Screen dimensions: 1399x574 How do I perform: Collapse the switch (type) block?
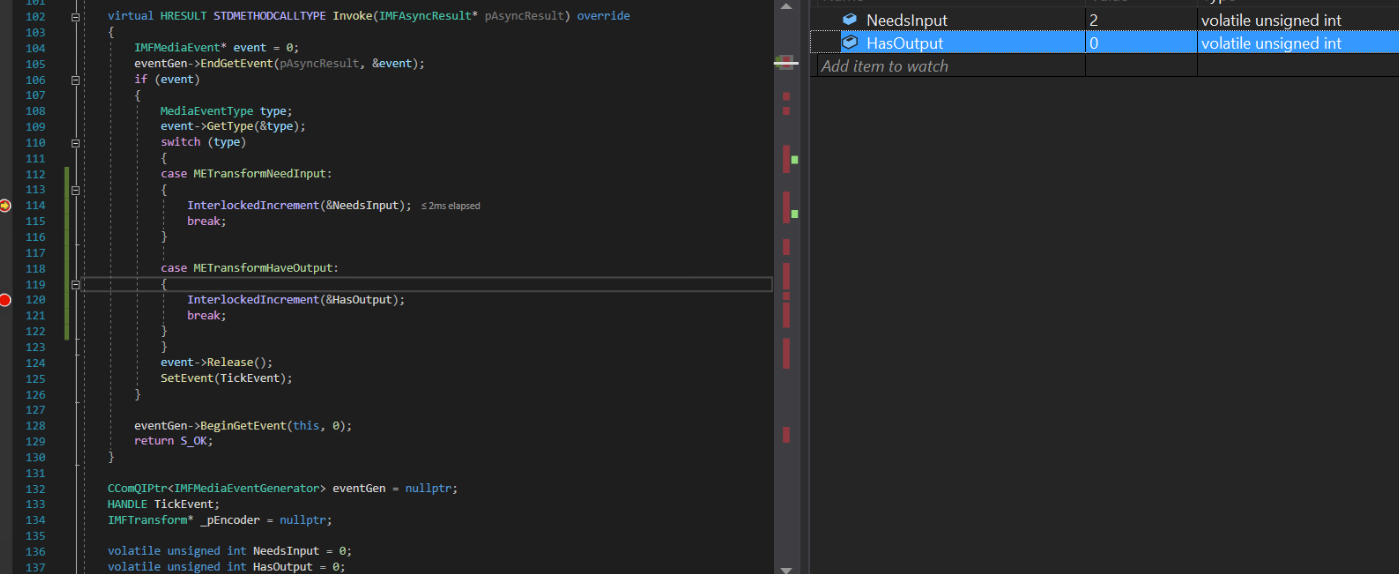click(x=76, y=143)
